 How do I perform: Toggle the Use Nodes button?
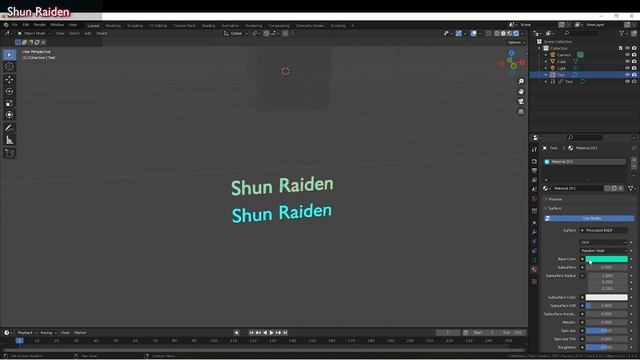point(589,218)
